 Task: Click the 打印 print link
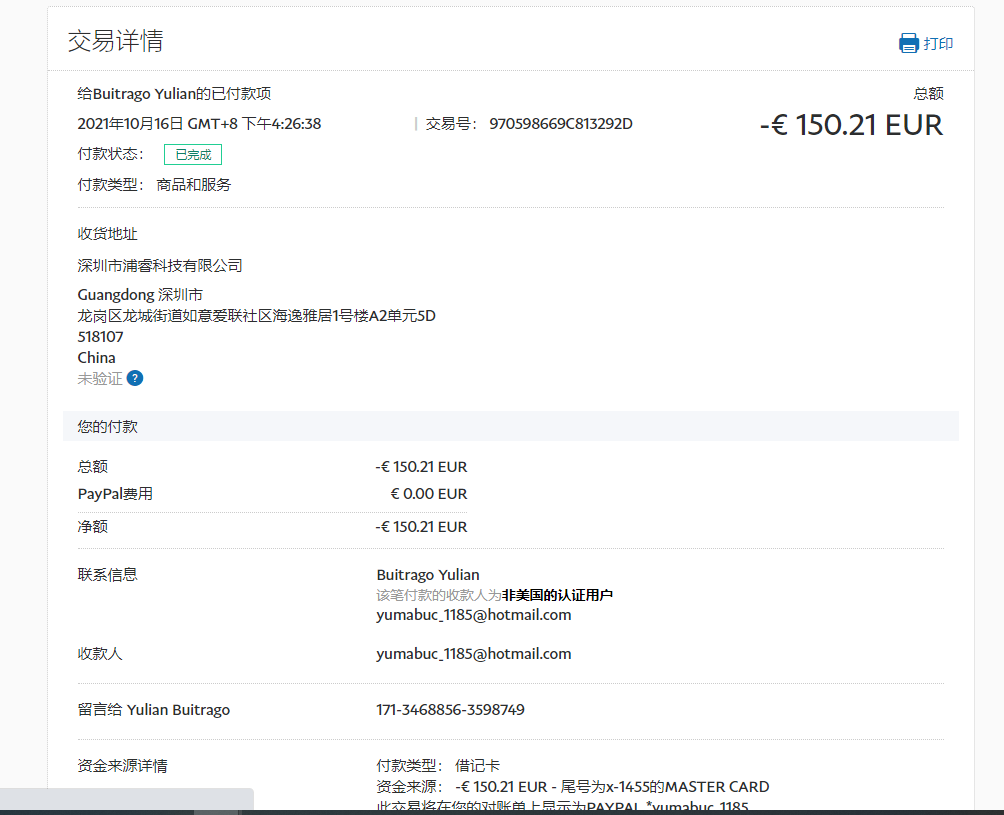click(938, 44)
